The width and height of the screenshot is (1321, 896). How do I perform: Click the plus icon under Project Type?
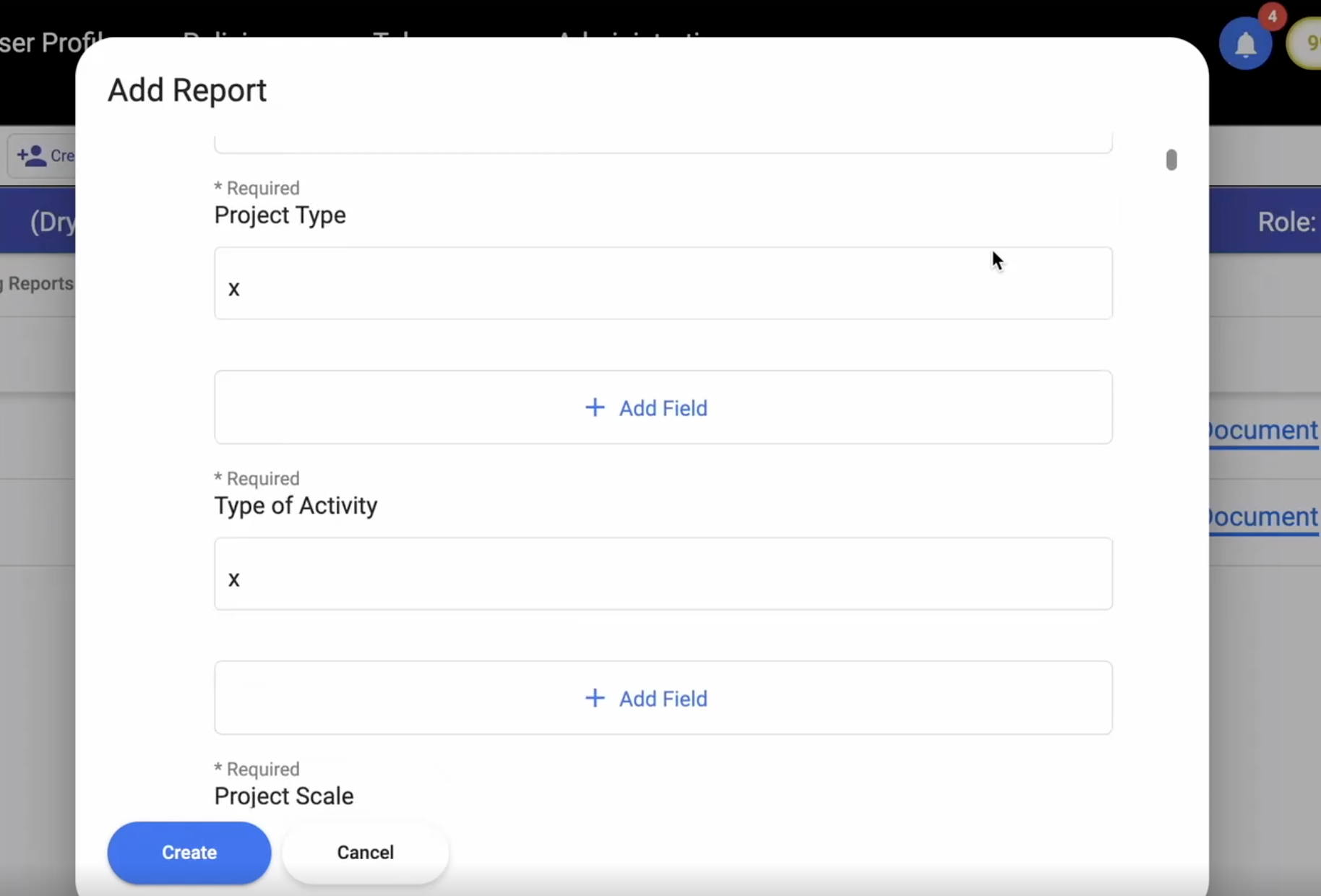pos(595,408)
